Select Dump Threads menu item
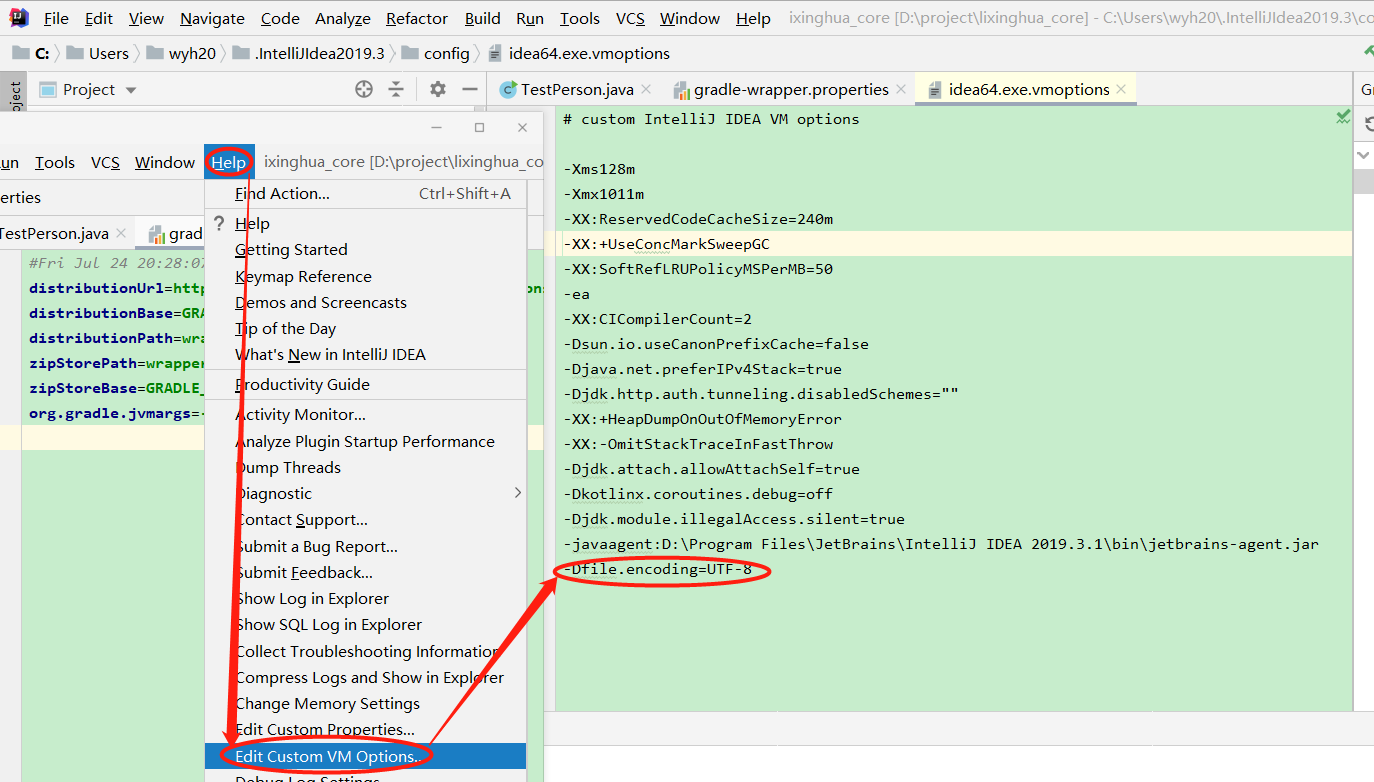Viewport: 1374px width, 782px height. pyautogui.click(x=365, y=467)
